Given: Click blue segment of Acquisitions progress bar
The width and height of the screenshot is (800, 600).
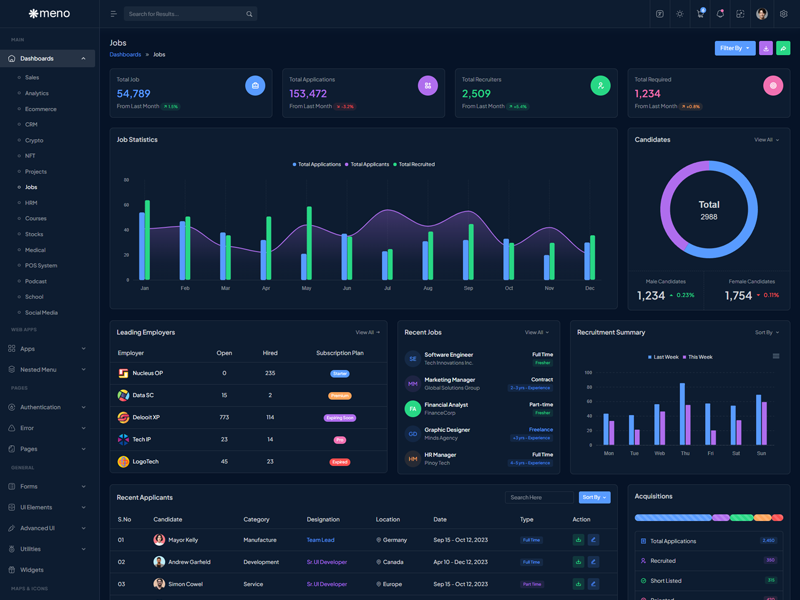Looking at the screenshot, I should click(672, 518).
